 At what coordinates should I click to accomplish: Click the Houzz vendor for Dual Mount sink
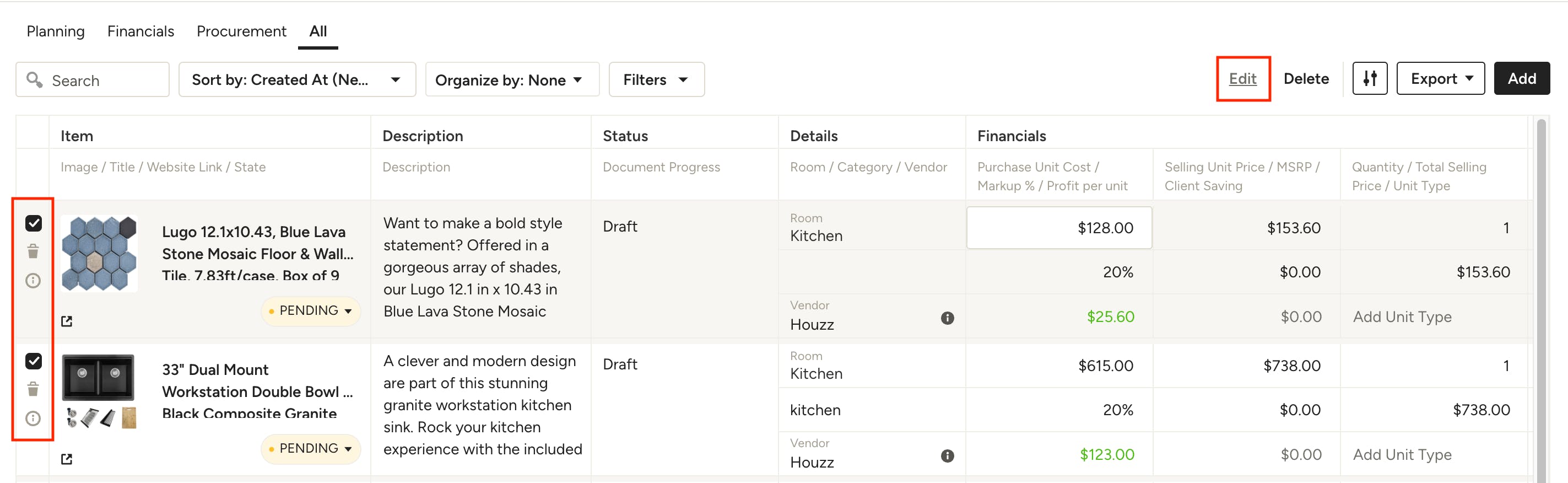point(812,462)
